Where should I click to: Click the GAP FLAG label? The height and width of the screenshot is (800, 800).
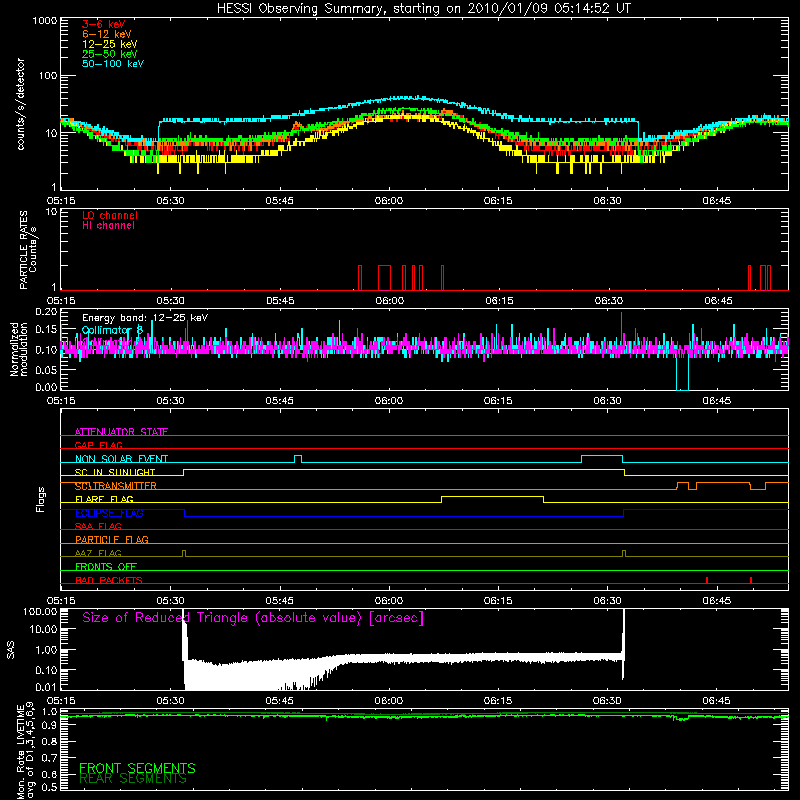point(98,445)
